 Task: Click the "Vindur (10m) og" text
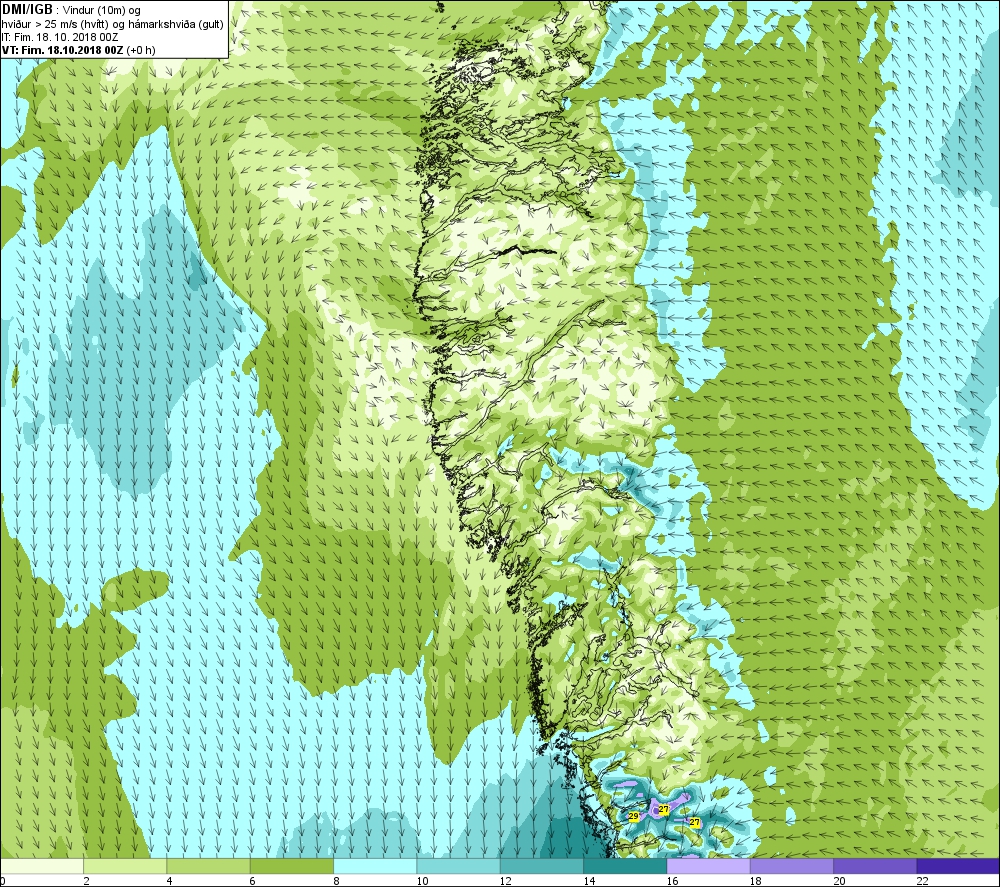pyautogui.click(x=101, y=10)
